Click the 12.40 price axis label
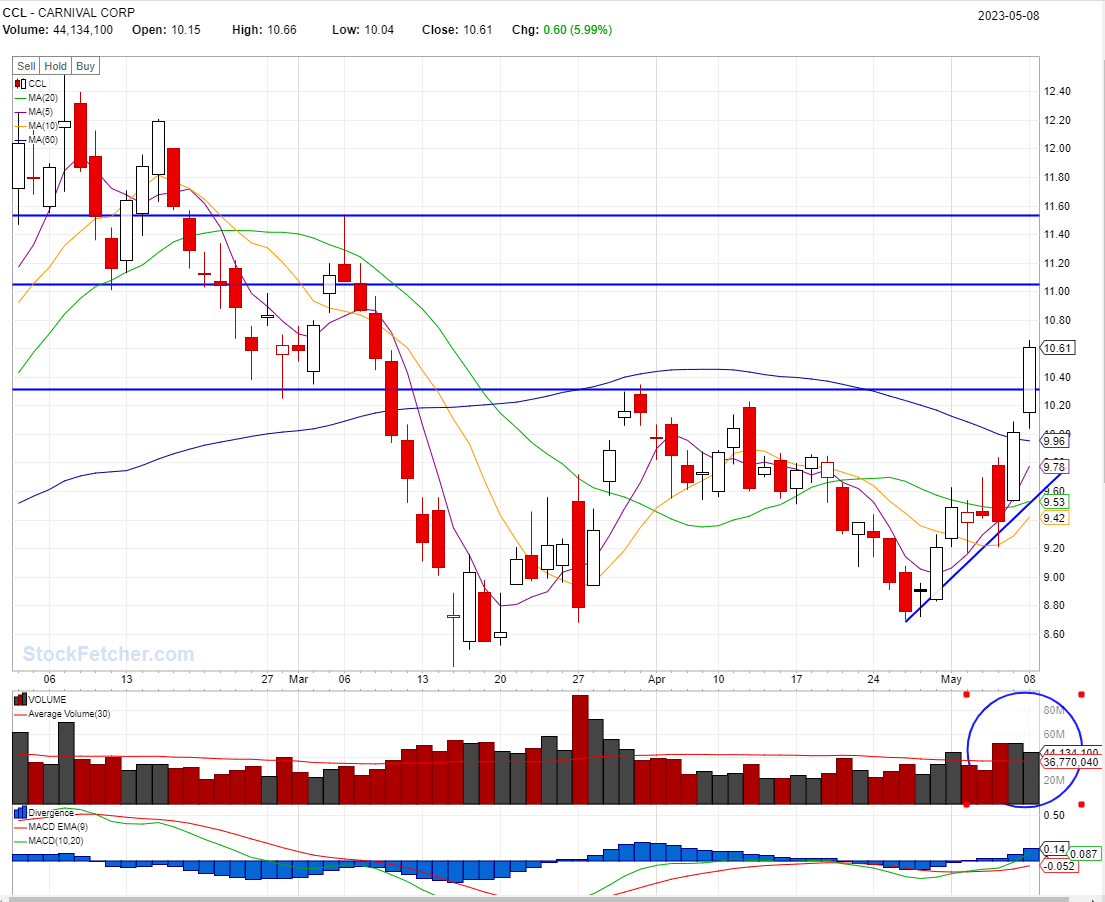This screenshot has width=1105, height=902. tap(1057, 92)
